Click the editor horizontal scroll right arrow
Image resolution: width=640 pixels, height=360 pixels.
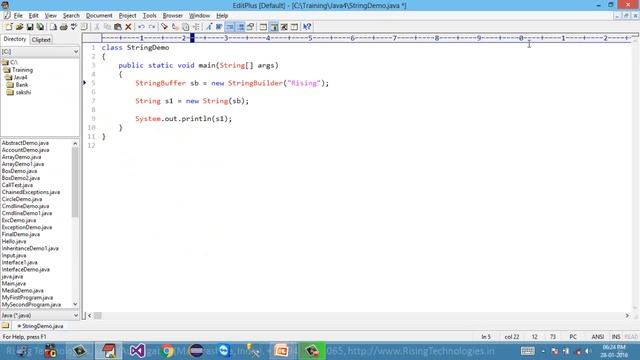pos(627,316)
